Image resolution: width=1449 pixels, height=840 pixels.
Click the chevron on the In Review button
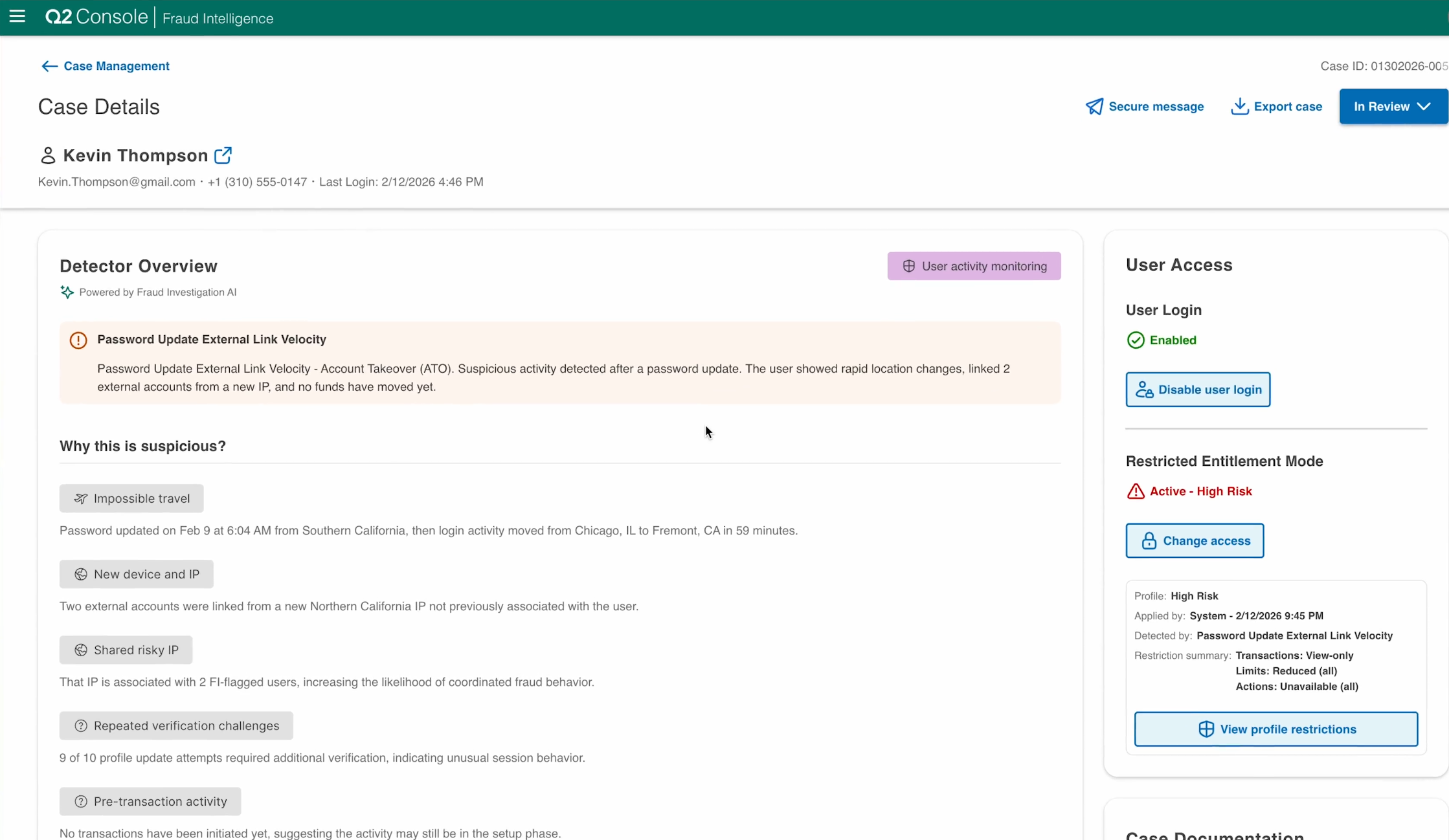tap(1424, 107)
